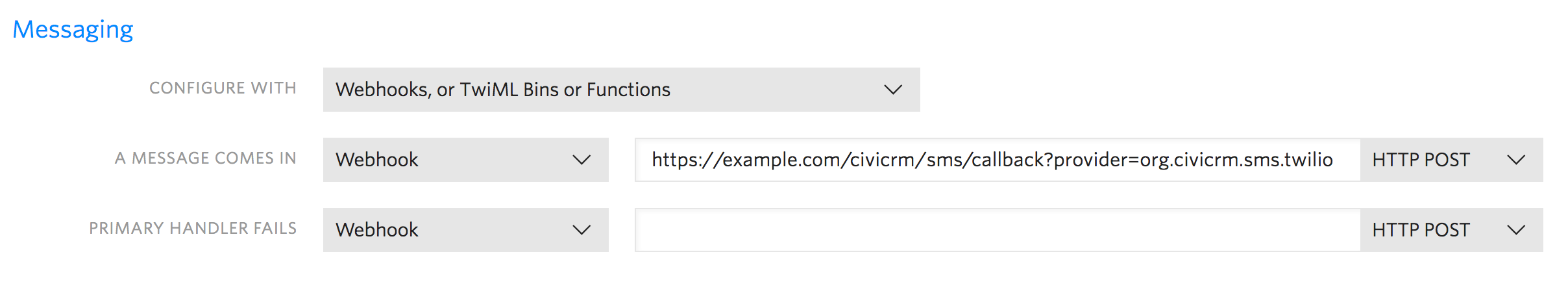This screenshot has width=1568, height=291.
Task: Open the A Message Comes In Webhook dropdown
Action: (465, 160)
